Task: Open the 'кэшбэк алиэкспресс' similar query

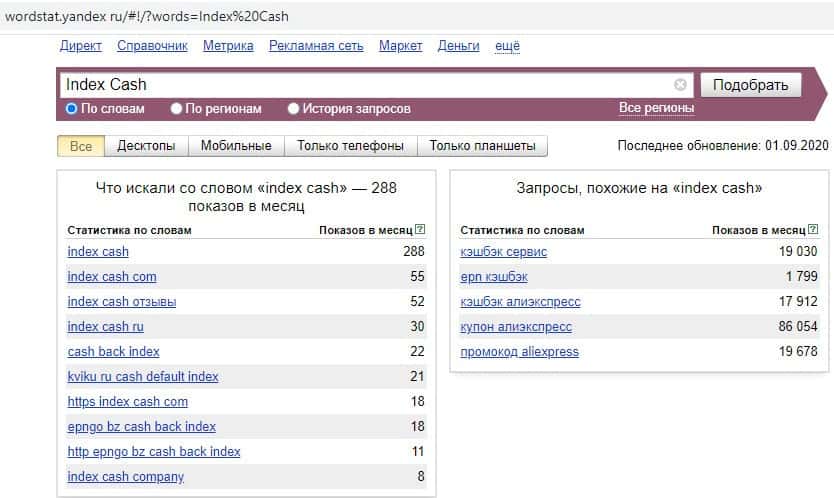Action: tap(520, 302)
